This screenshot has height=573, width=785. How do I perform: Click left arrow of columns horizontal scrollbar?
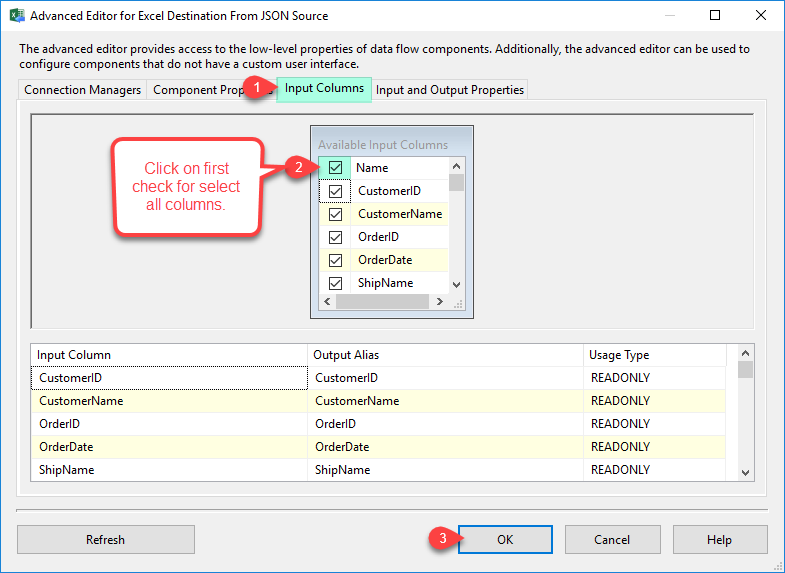click(327, 301)
